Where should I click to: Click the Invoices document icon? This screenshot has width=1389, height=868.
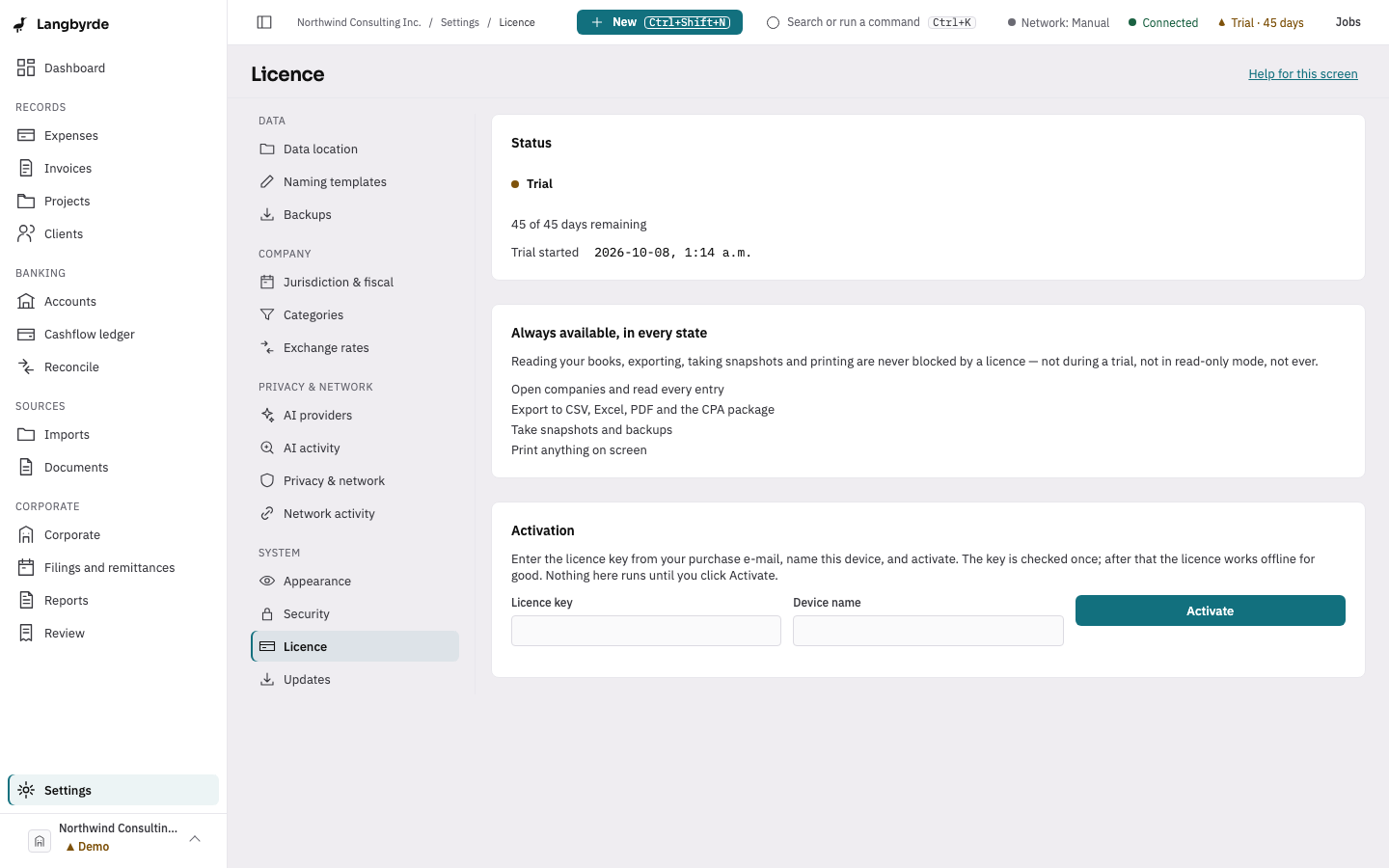tap(26, 168)
